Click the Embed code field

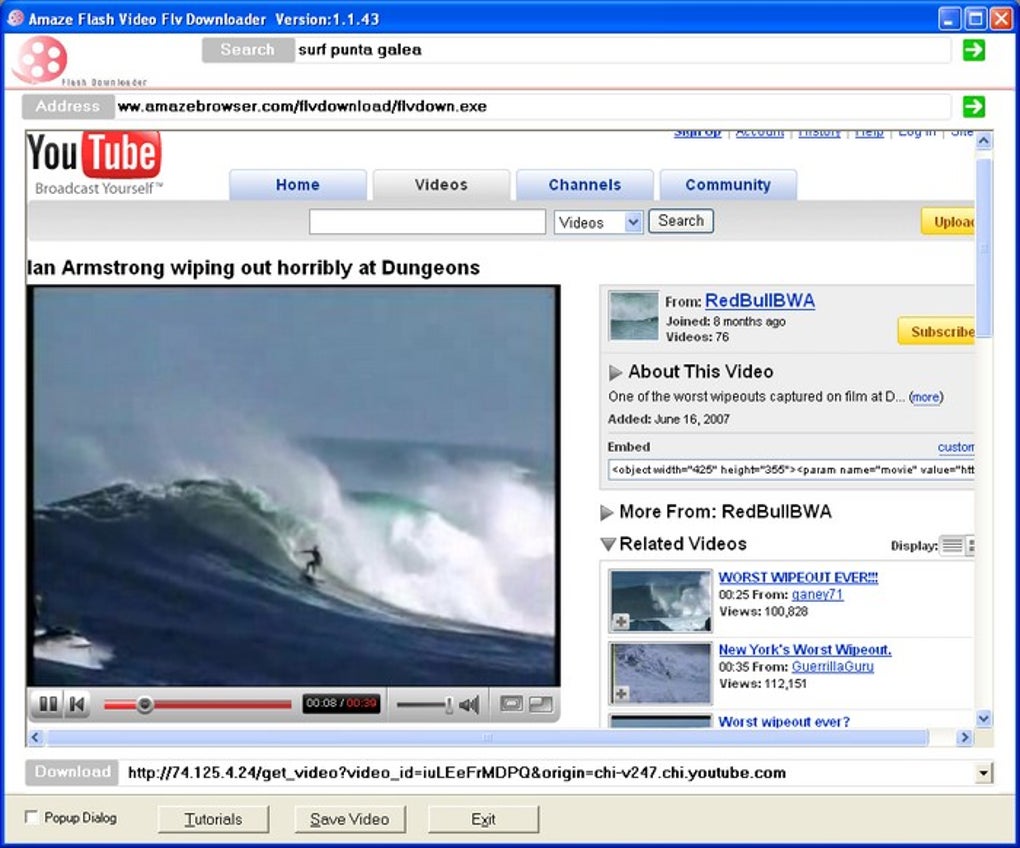coord(791,470)
